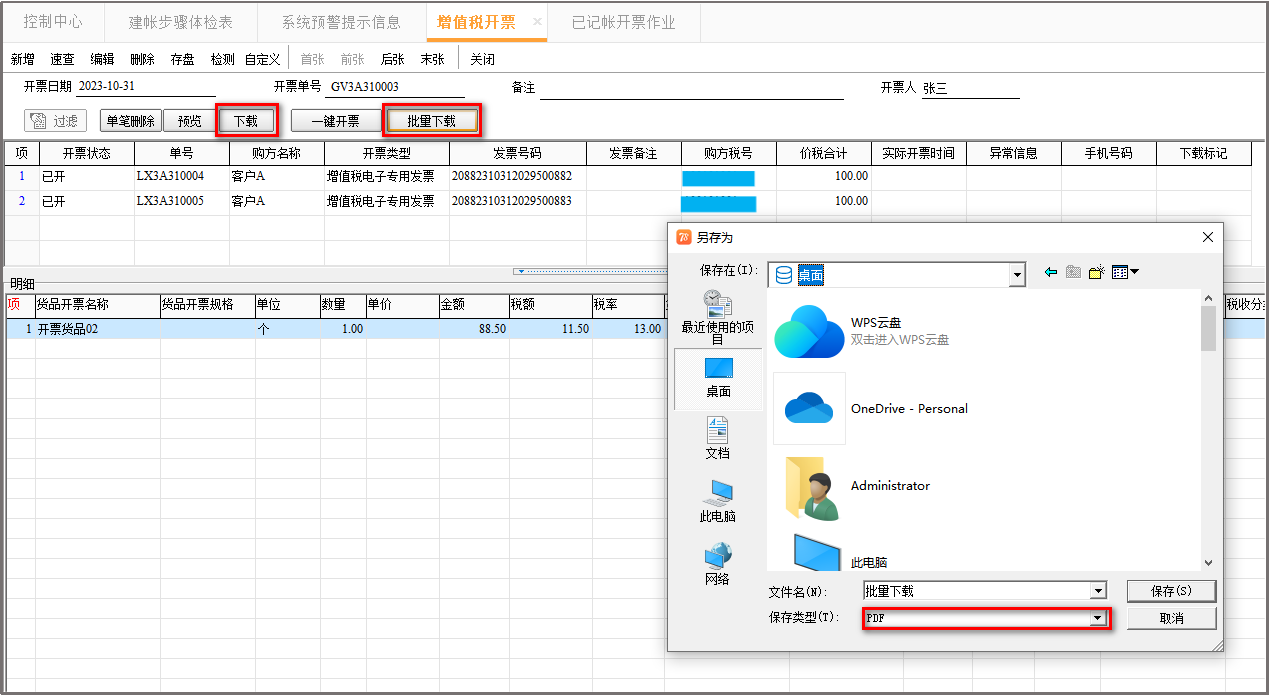Click the 一键开票 button
Viewport: 1270px width, 697px height.
(x=335, y=121)
